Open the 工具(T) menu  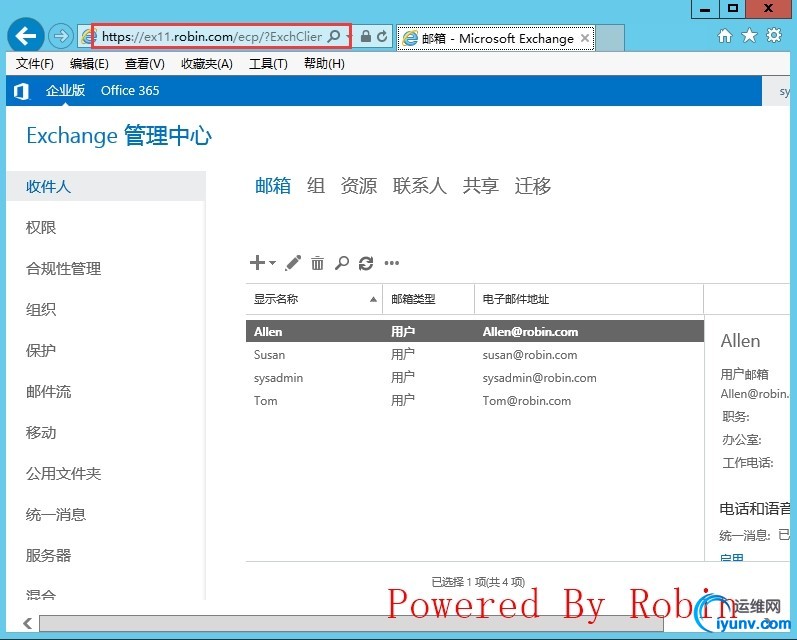tap(268, 64)
